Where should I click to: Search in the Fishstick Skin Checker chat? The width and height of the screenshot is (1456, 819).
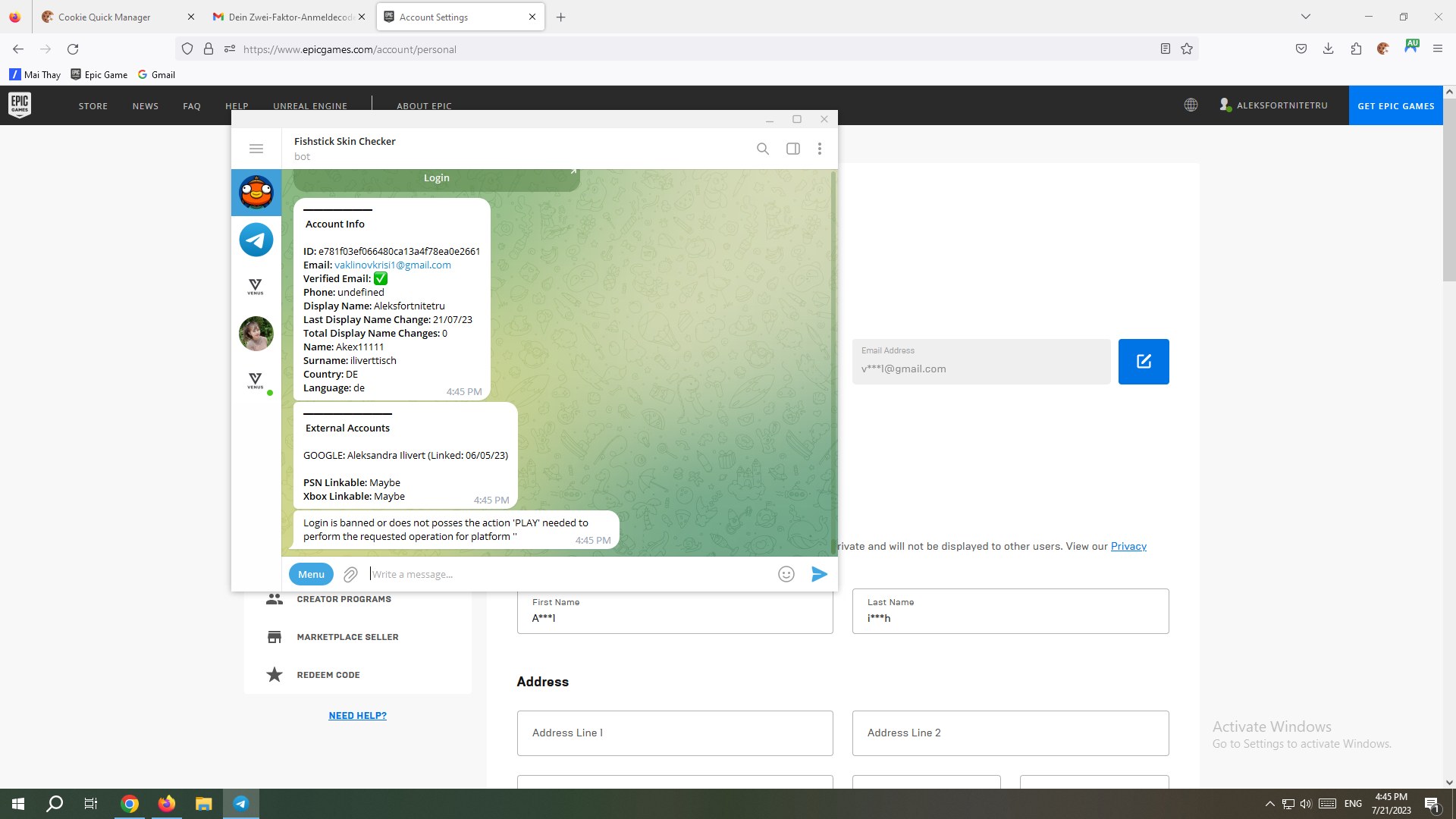[763, 149]
